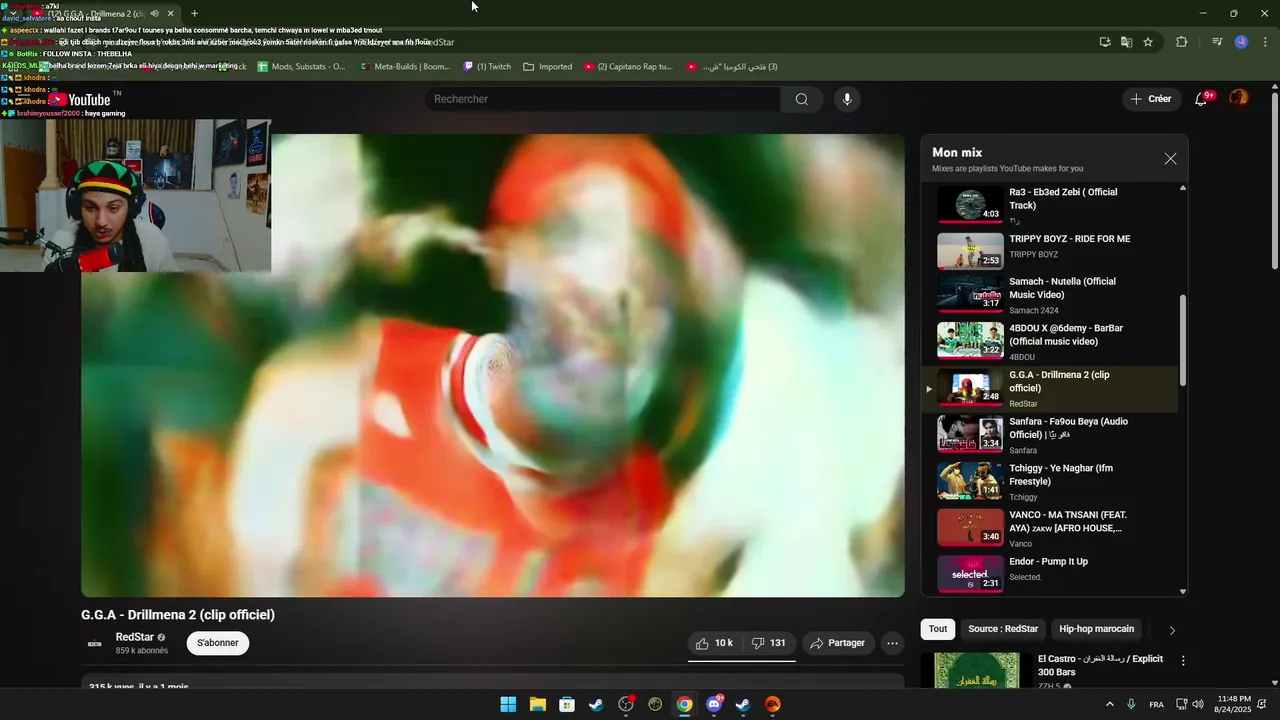Close the Mon mix playlist panel
This screenshot has width=1280, height=720.
pyautogui.click(x=1170, y=159)
